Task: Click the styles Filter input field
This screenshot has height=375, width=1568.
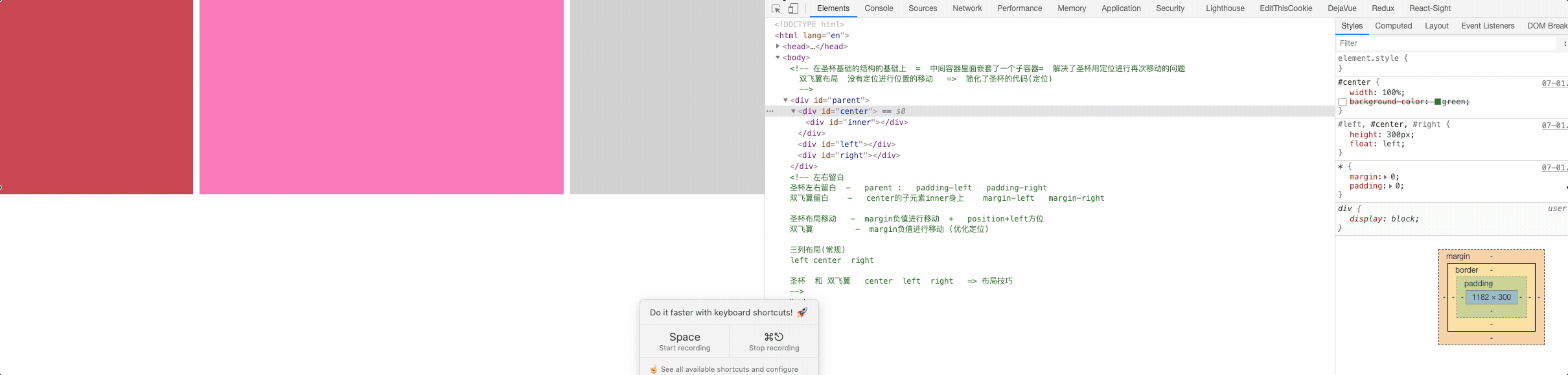Action: coord(1445,43)
